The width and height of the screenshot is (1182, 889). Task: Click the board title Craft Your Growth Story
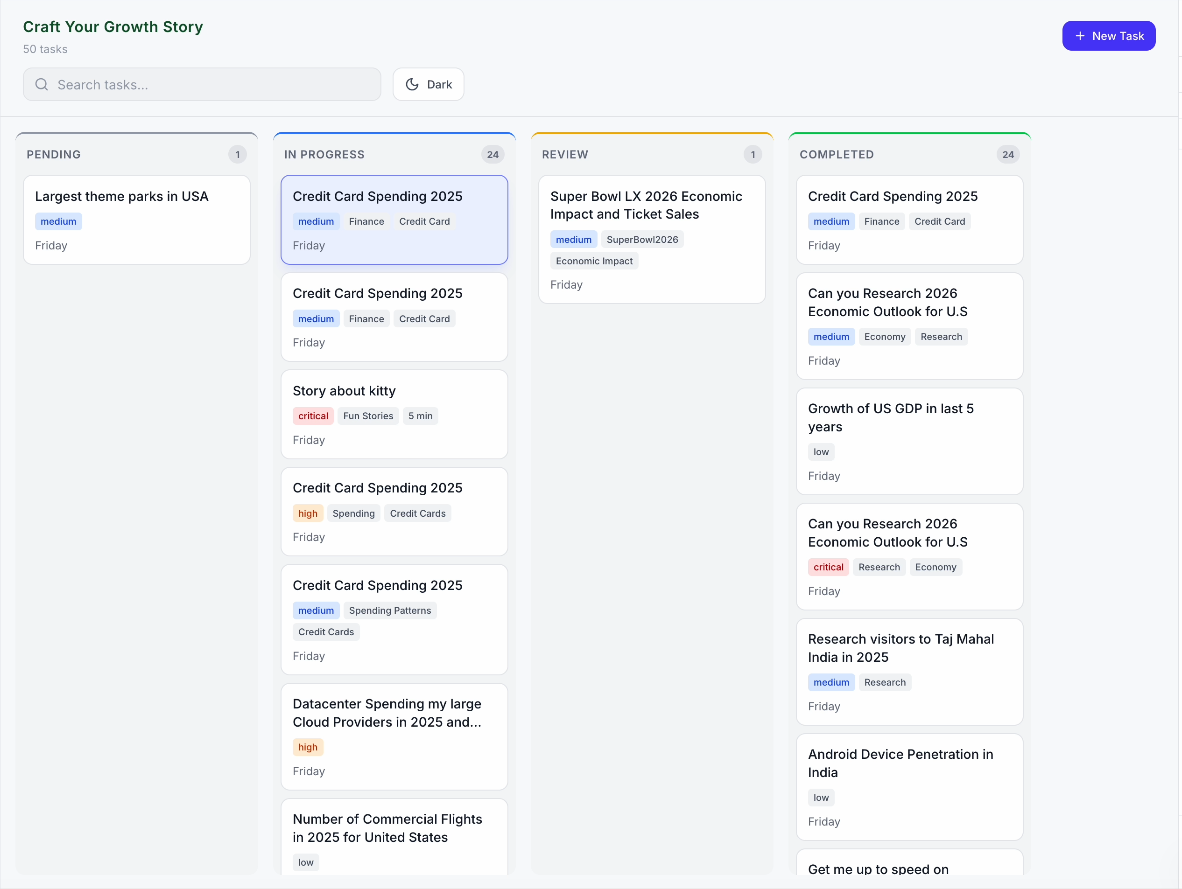click(x=112, y=27)
